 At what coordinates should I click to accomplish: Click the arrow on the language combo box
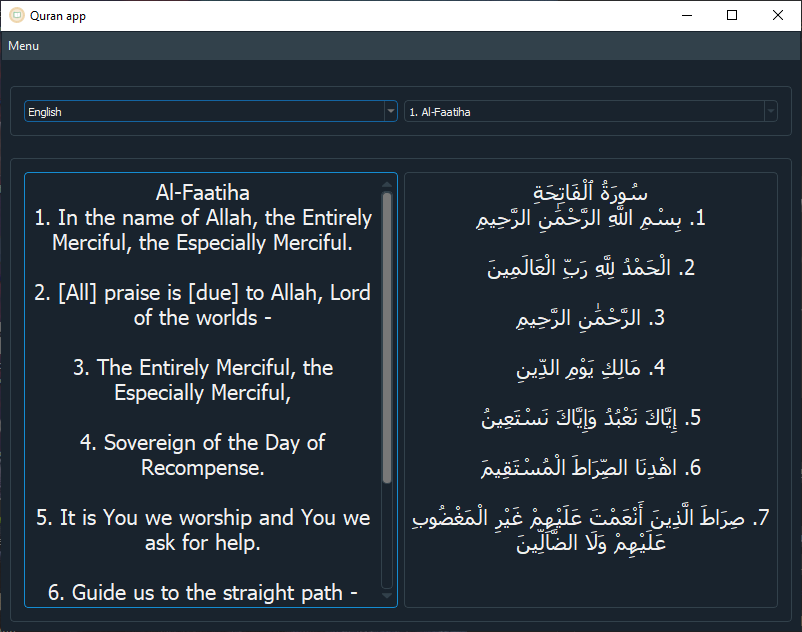(x=391, y=111)
